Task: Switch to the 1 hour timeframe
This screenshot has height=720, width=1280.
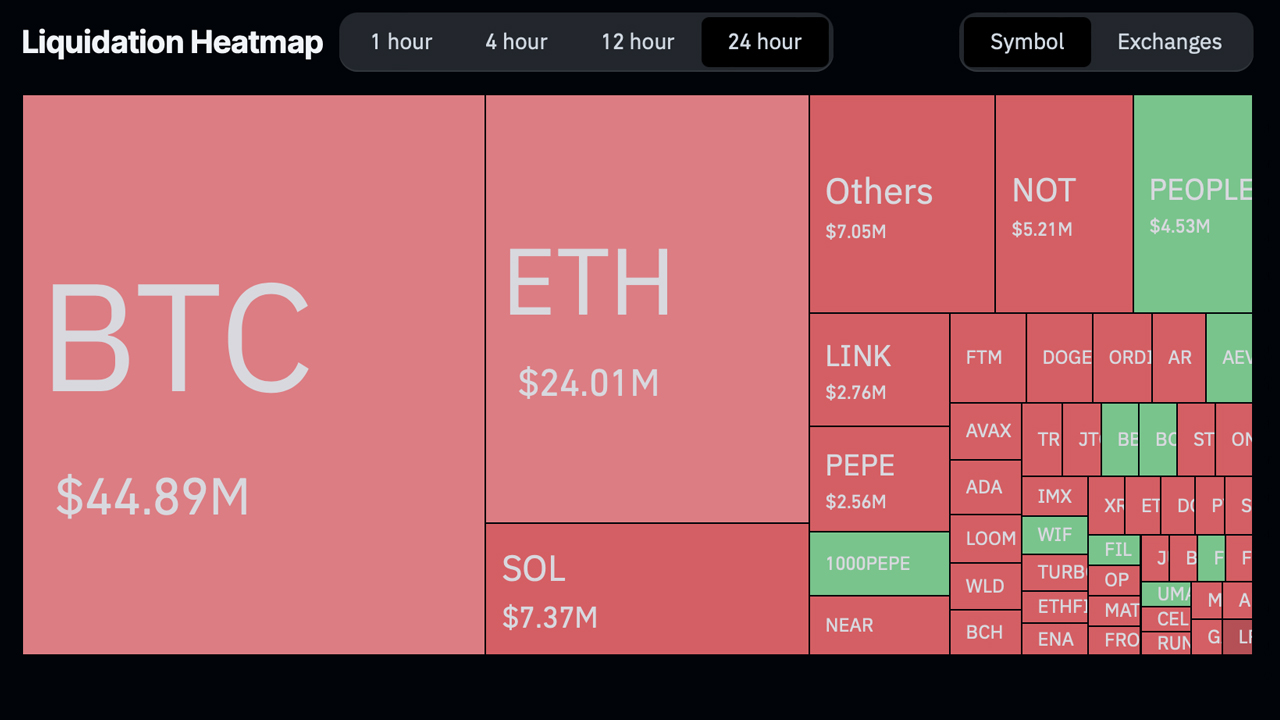Action: pyautogui.click(x=401, y=42)
